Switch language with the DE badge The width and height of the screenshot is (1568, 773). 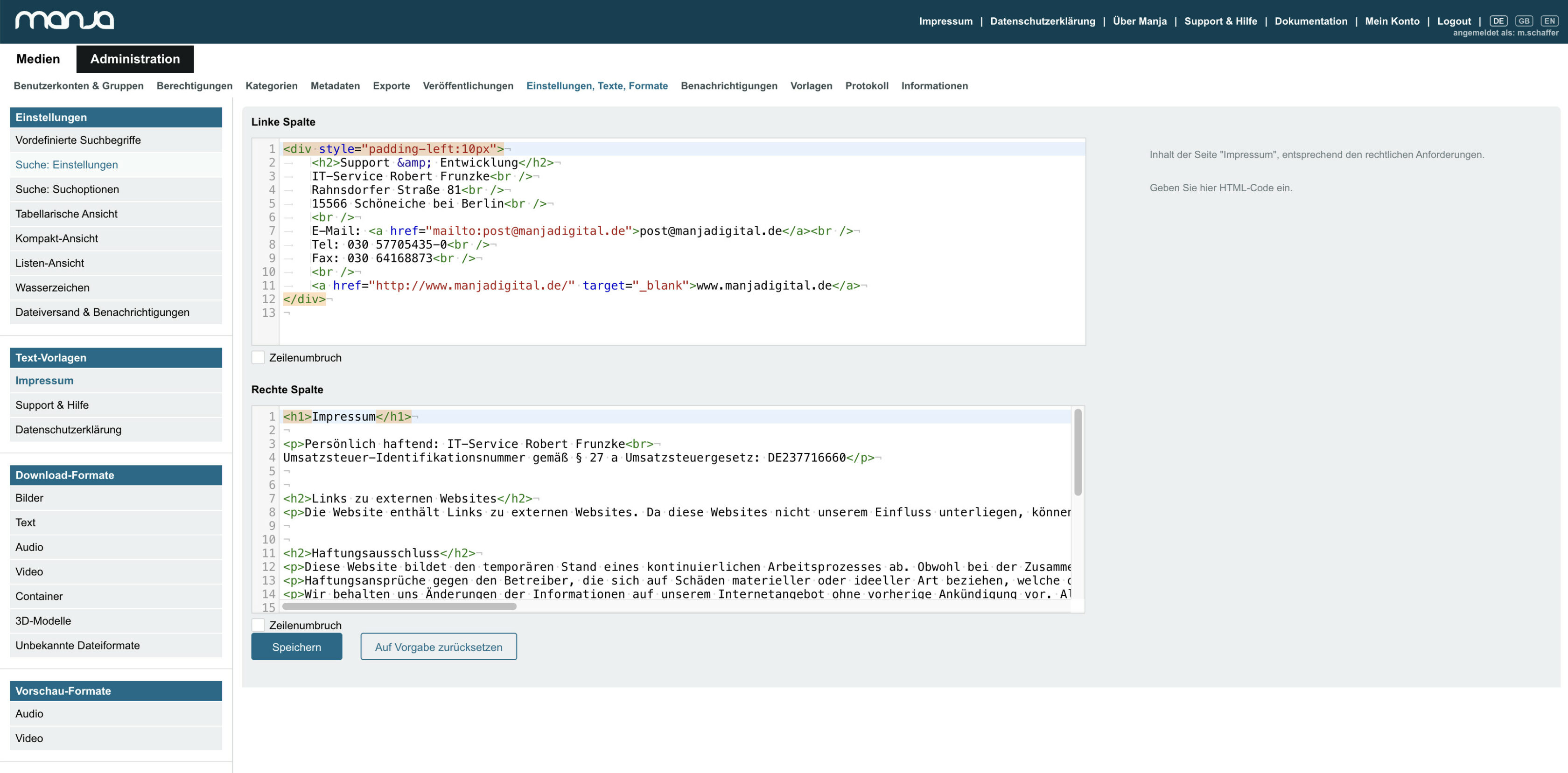point(1498,21)
